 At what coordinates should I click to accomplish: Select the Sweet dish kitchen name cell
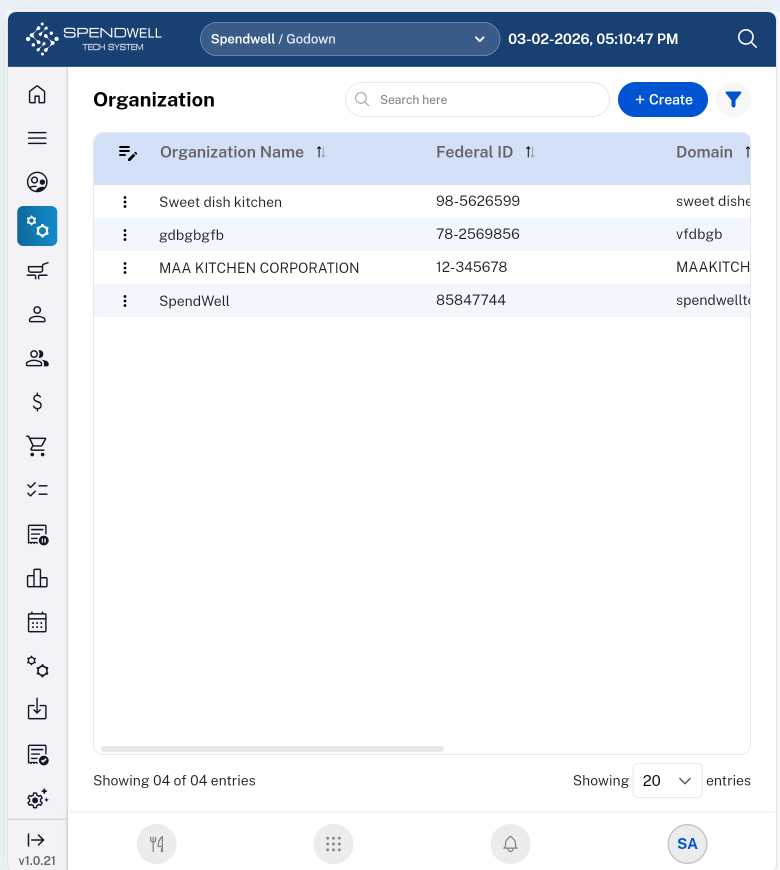(x=220, y=202)
